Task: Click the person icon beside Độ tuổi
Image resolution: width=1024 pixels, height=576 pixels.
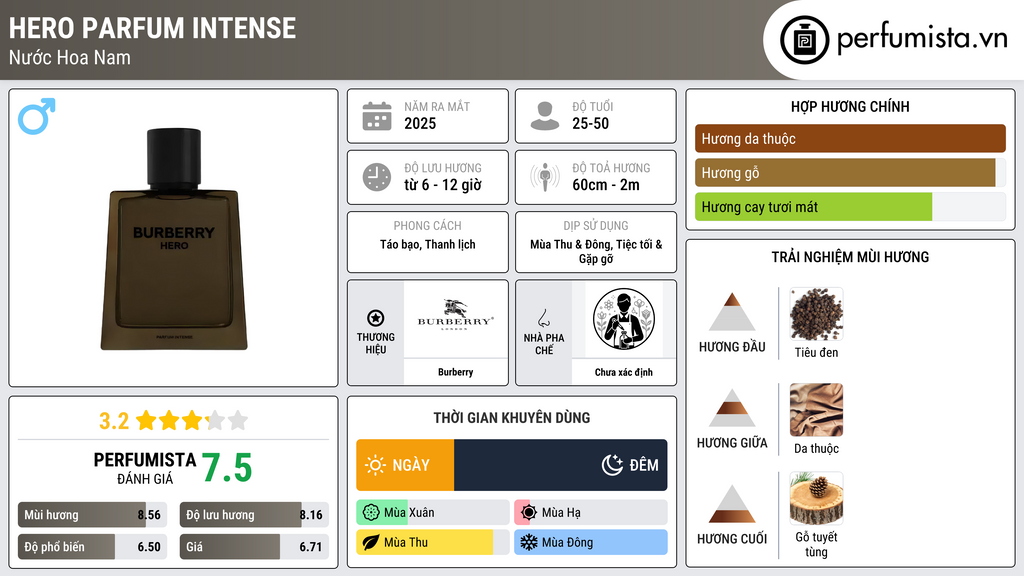Action: (545, 116)
